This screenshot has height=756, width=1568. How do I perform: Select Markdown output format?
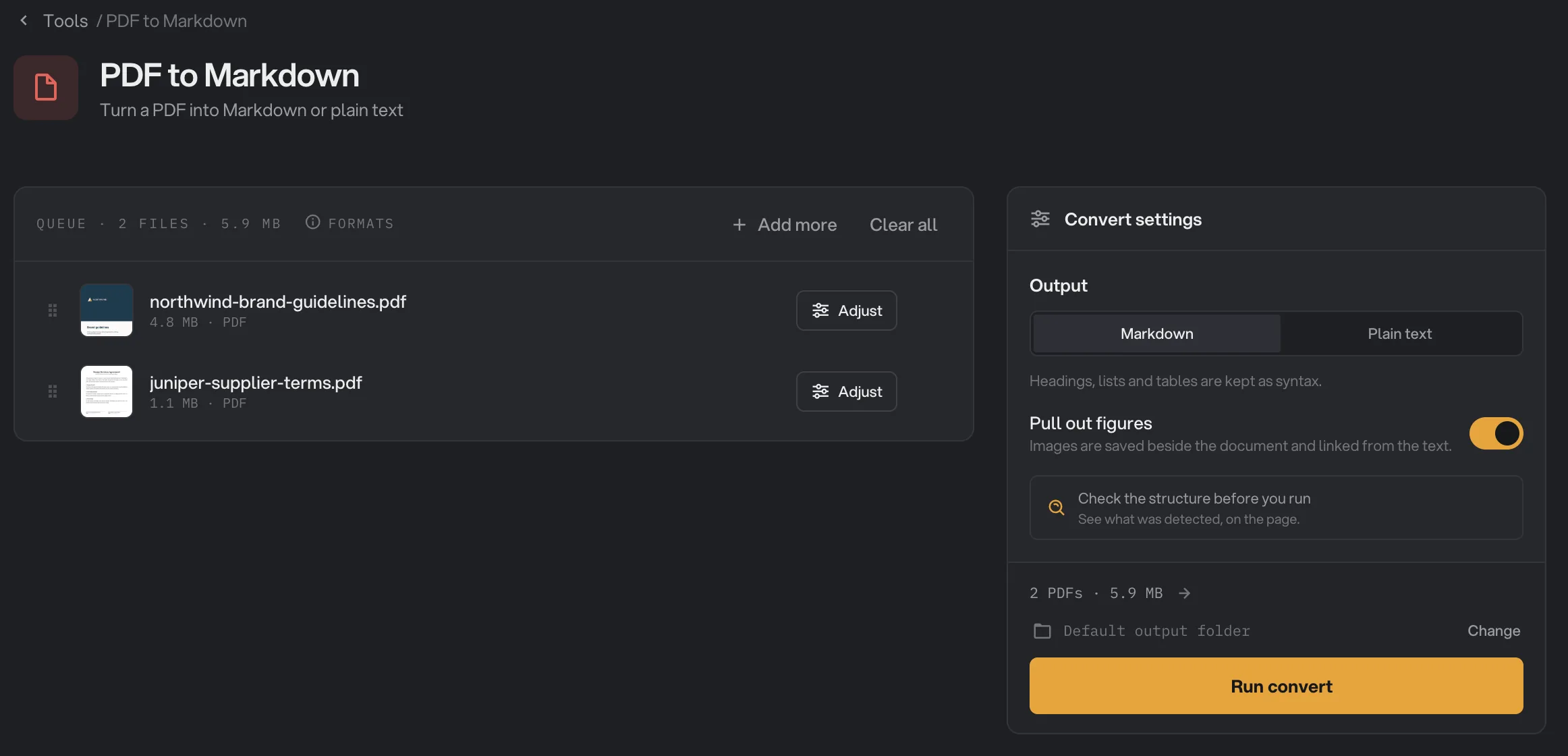[x=1156, y=333]
